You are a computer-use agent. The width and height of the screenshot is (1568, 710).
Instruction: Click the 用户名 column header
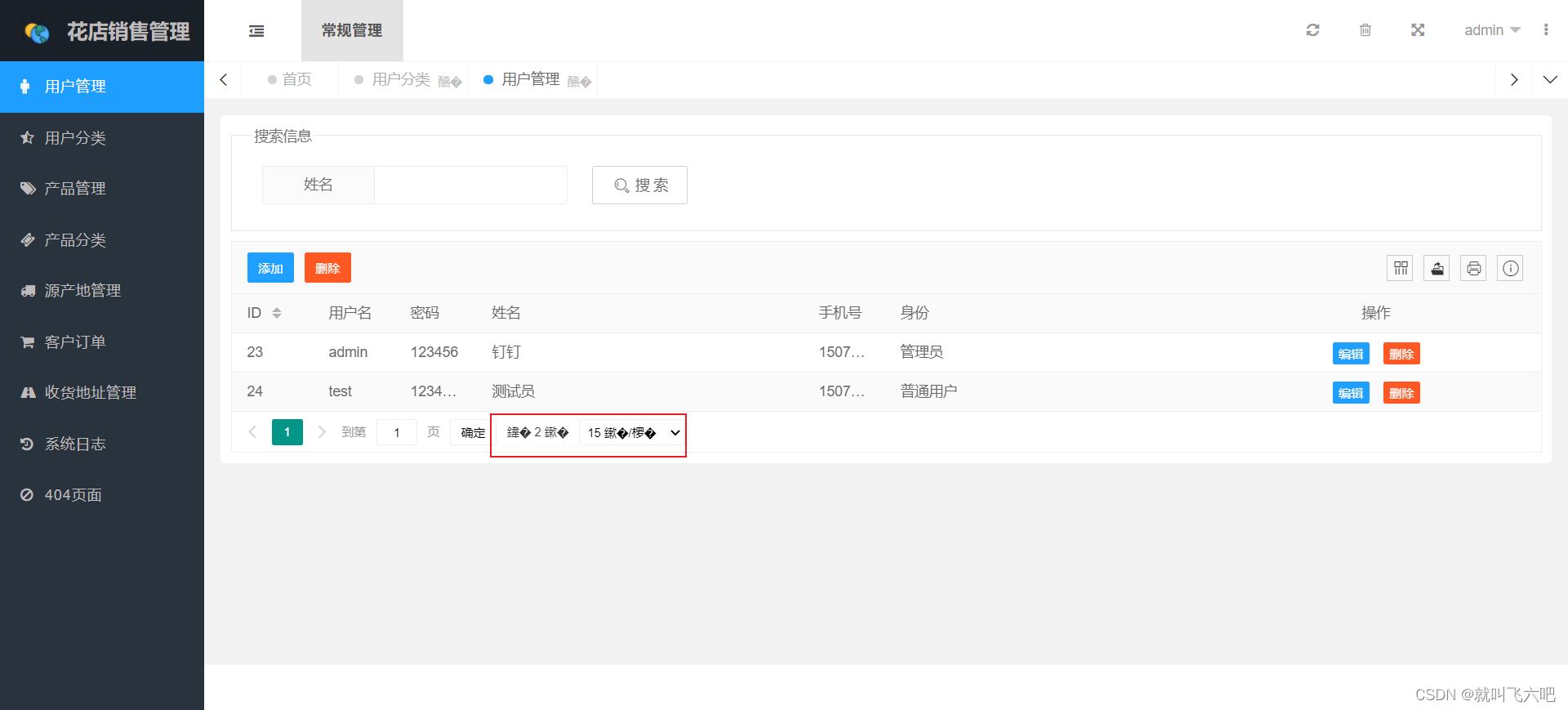pos(350,313)
